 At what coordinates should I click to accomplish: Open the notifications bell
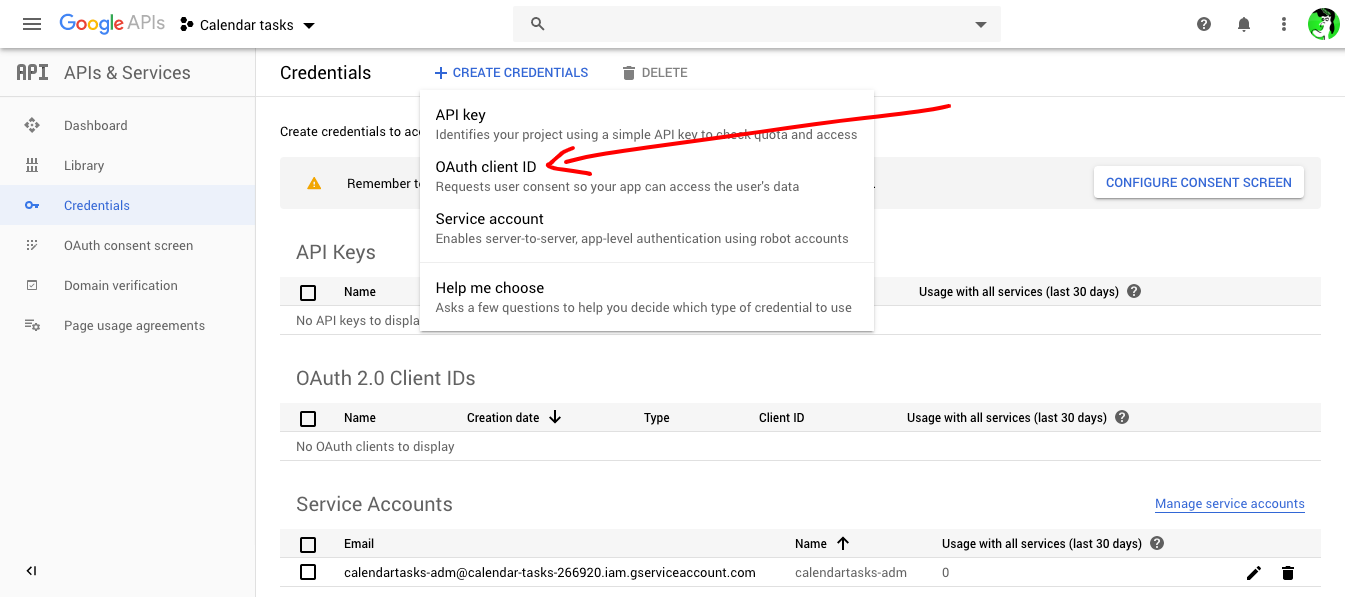coord(1244,24)
